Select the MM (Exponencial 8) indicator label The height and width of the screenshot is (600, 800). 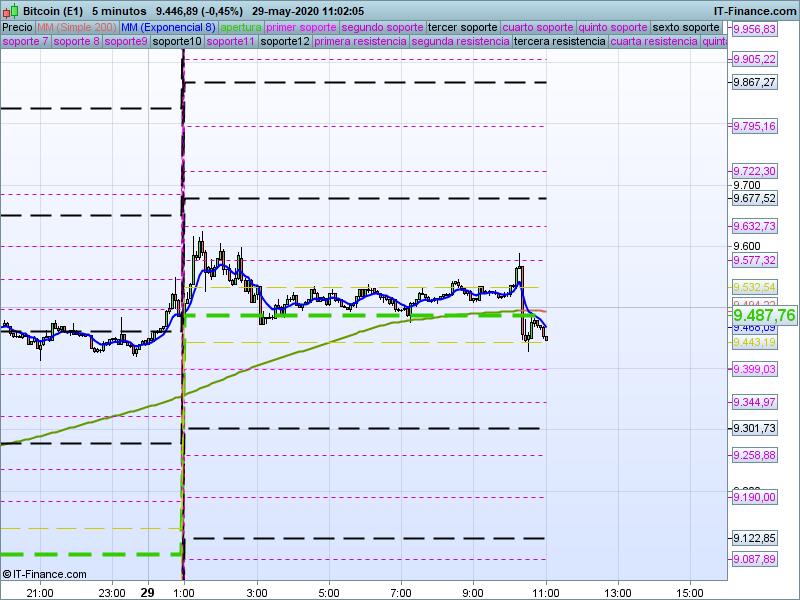[x=168, y=27]
